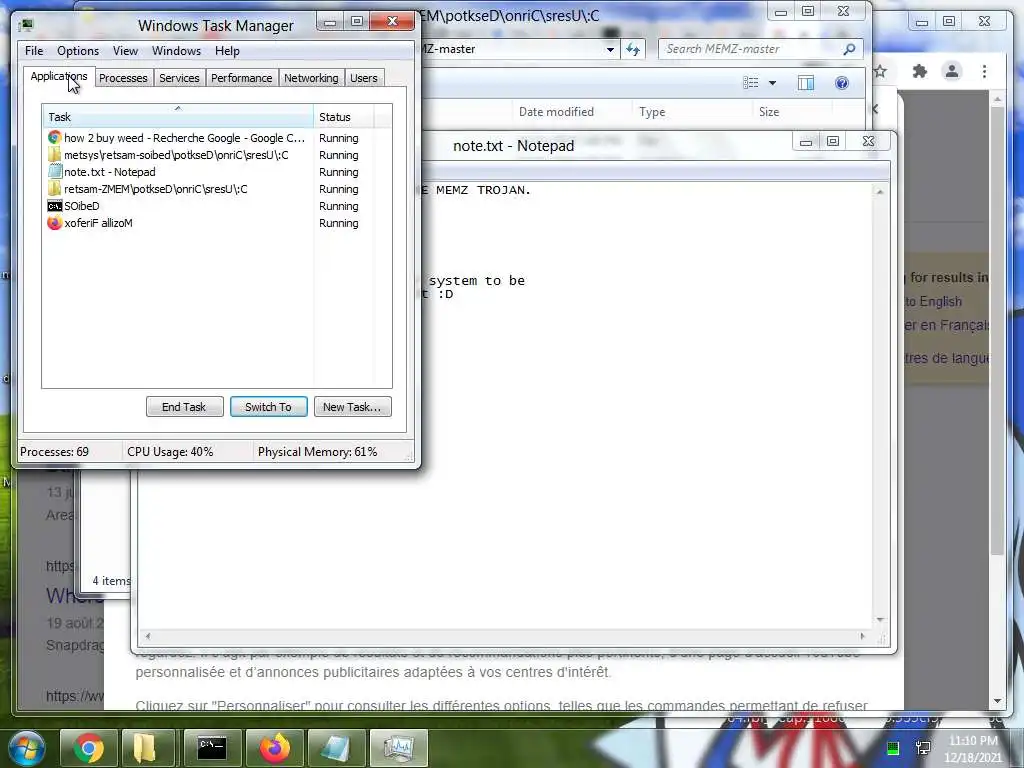
Task: Click the network tray icon
Action: point(923,748)
